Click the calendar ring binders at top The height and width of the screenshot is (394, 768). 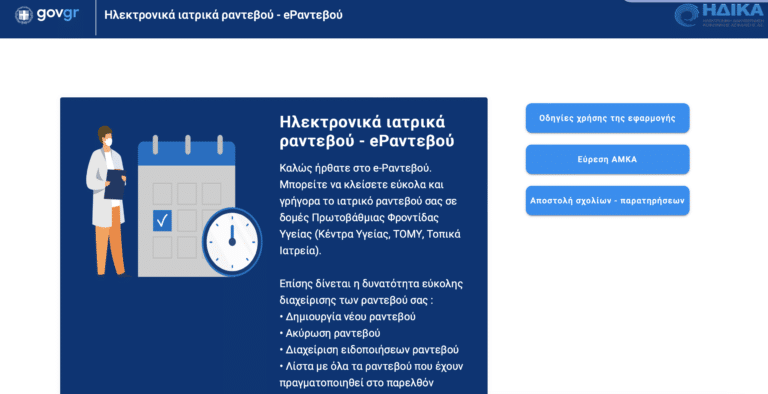click(187, 145)
